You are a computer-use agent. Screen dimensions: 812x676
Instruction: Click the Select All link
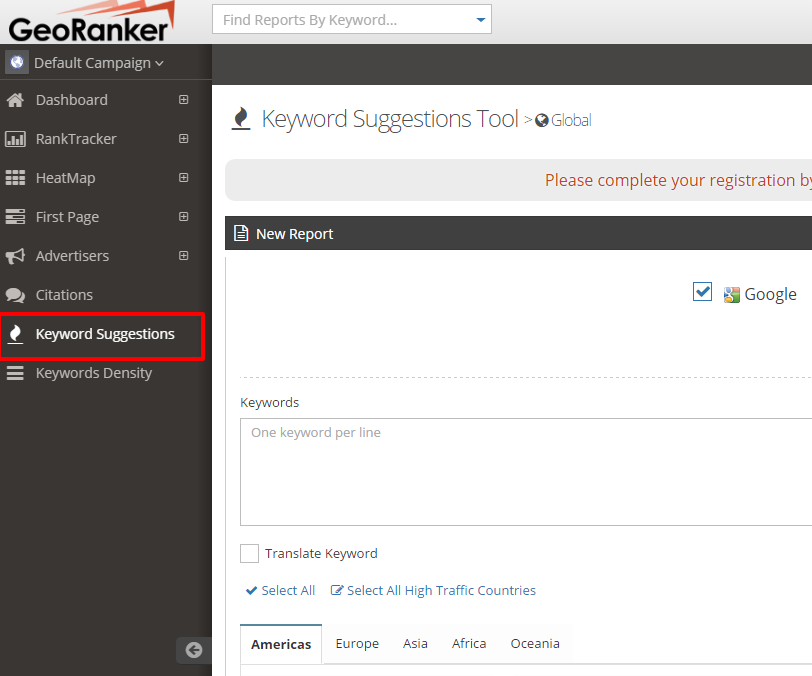(281, 591)
